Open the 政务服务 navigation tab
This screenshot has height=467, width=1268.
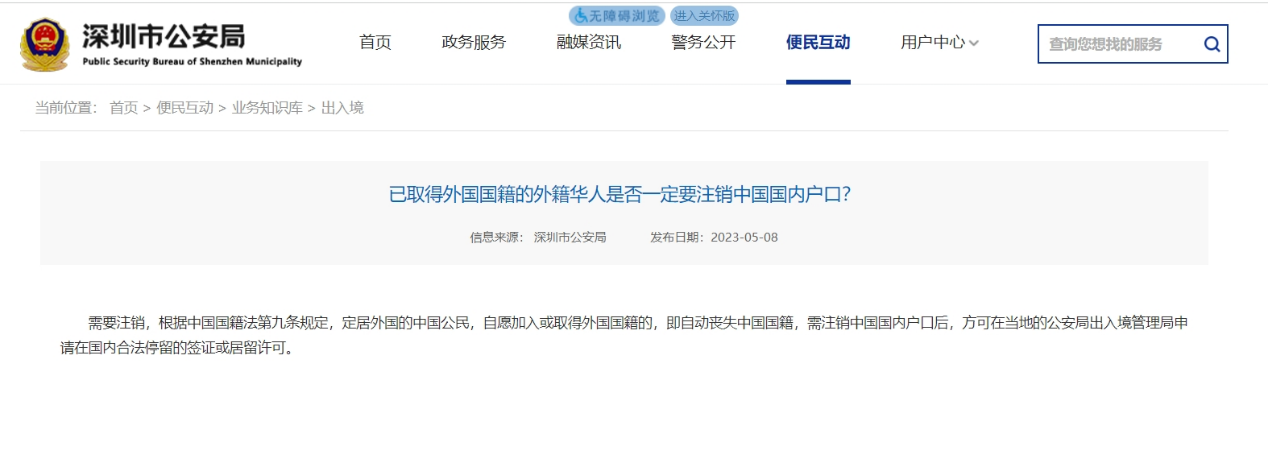(474, 42)
